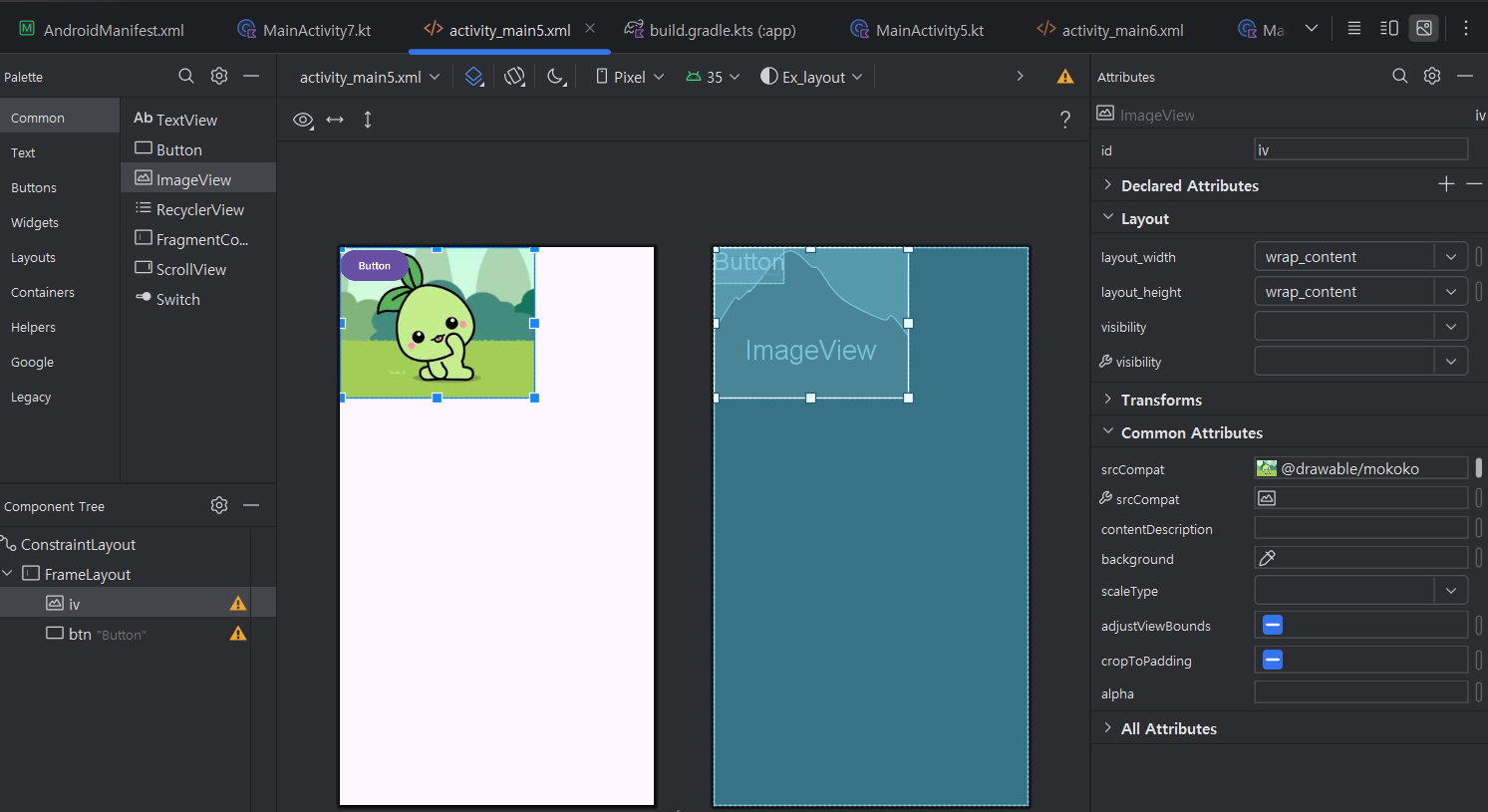Screen dimensions: 1488x812
Task: Click the palette search magnifier icon
Action: (x=186, y=77)
